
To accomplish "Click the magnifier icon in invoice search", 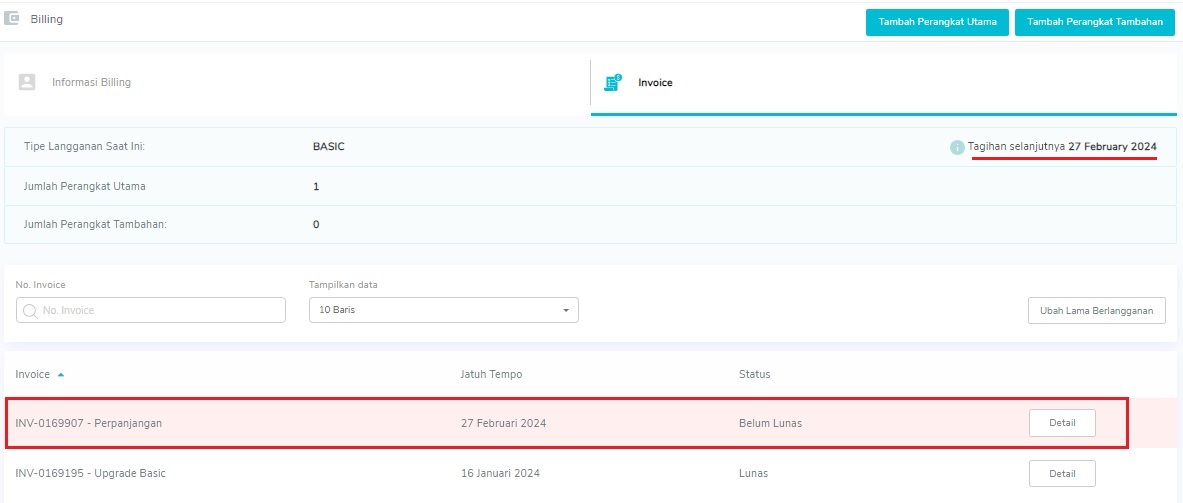I will coord(30,310).
